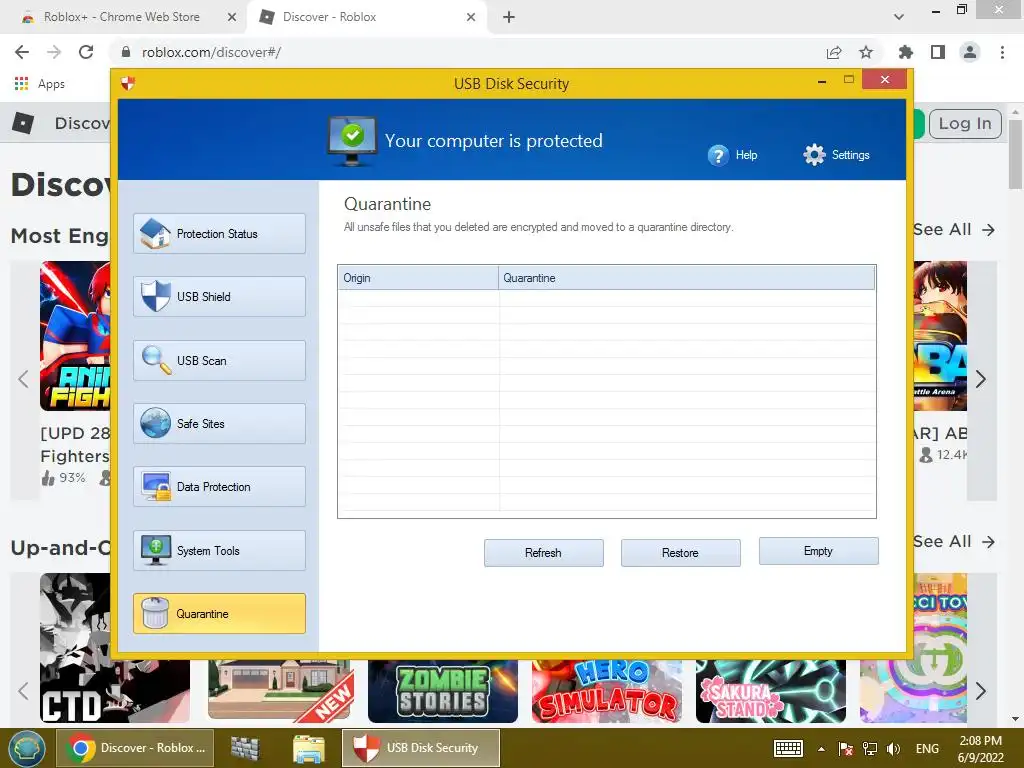Open the Chrome three-dot menu

tap(1002, 52)
